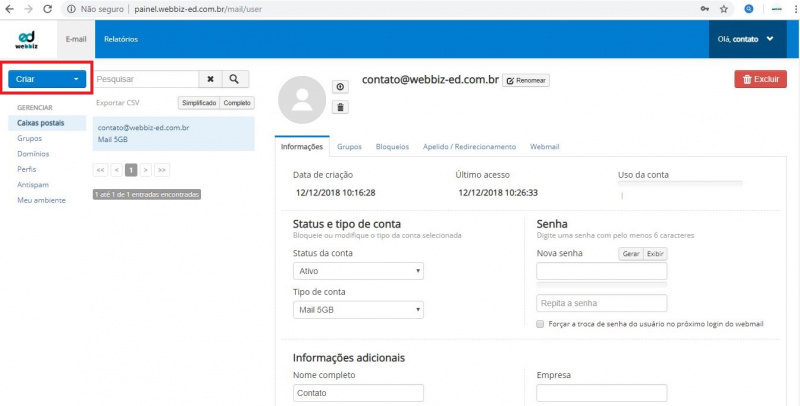The image size is (800, 406).
Task: Expand the Tipo de conta dropdown
Action: pyautogui.click(x=358, y=310)
